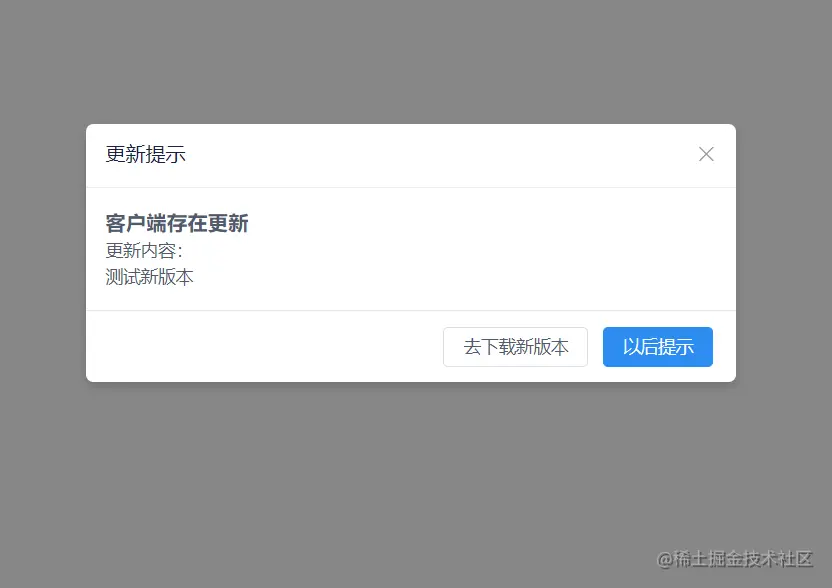Choose 以后提示 to postpone update

657,347
